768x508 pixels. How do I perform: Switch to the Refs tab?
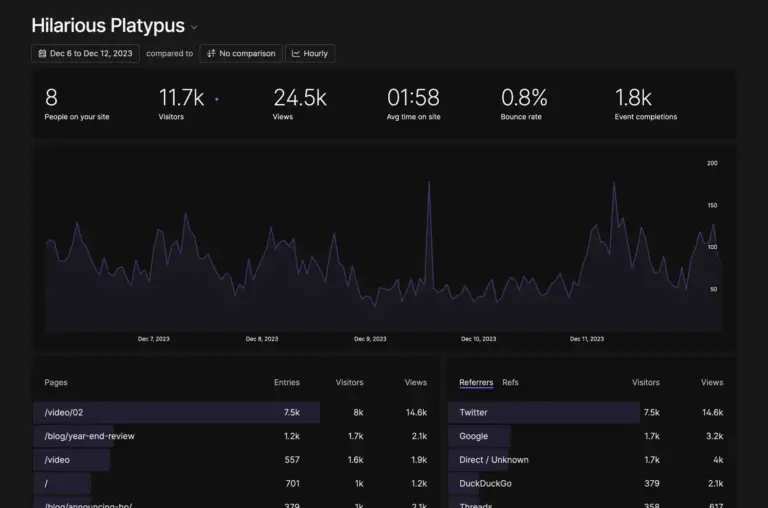click(x=510, y=382)
